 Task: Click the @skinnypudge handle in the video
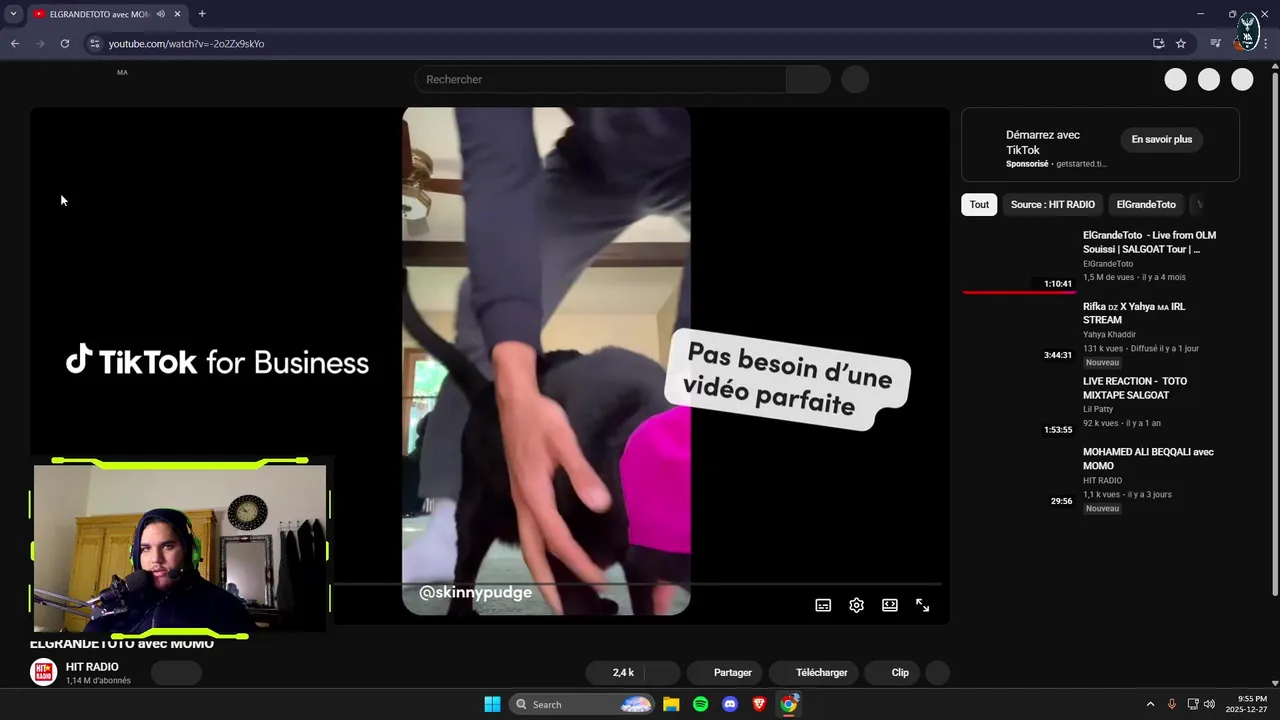(x=475, y=593)
